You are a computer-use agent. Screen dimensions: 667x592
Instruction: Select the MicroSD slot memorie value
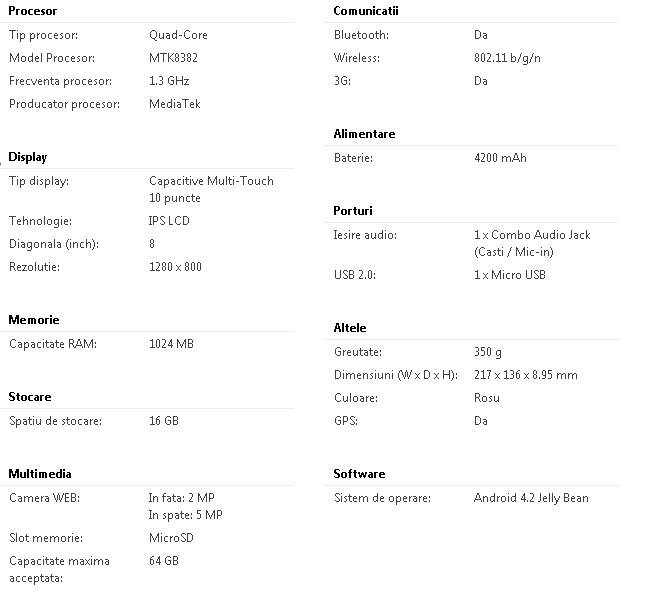[x=171, y=538]
